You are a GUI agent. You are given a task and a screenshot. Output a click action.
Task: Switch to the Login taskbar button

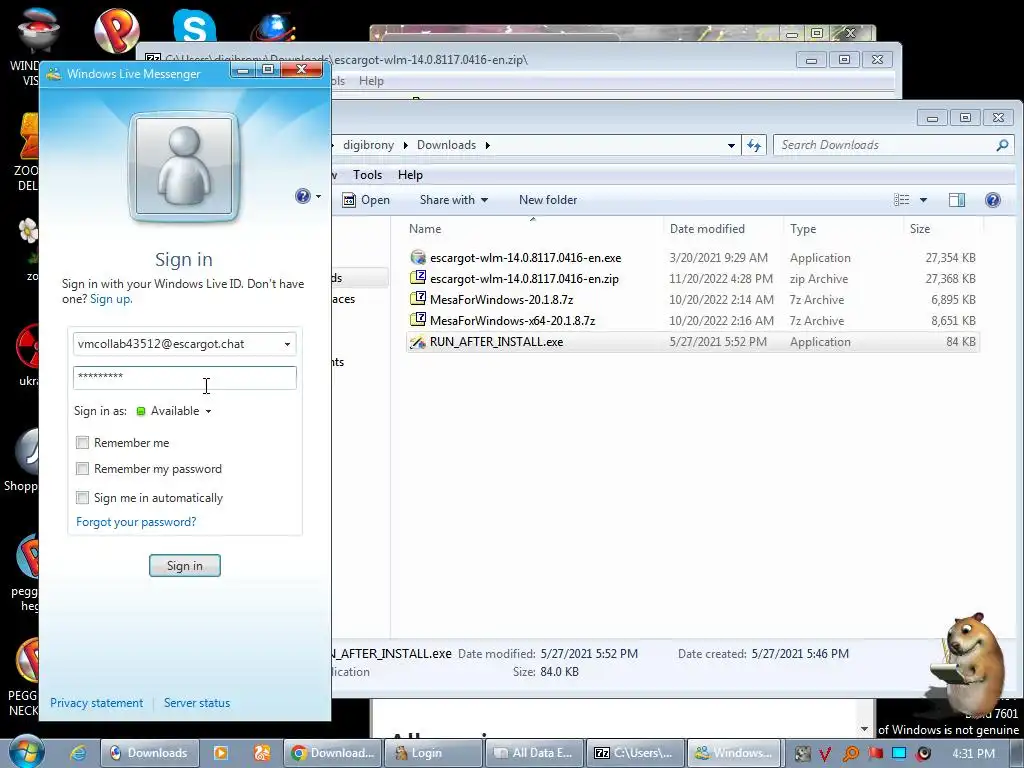click(434, 753)
